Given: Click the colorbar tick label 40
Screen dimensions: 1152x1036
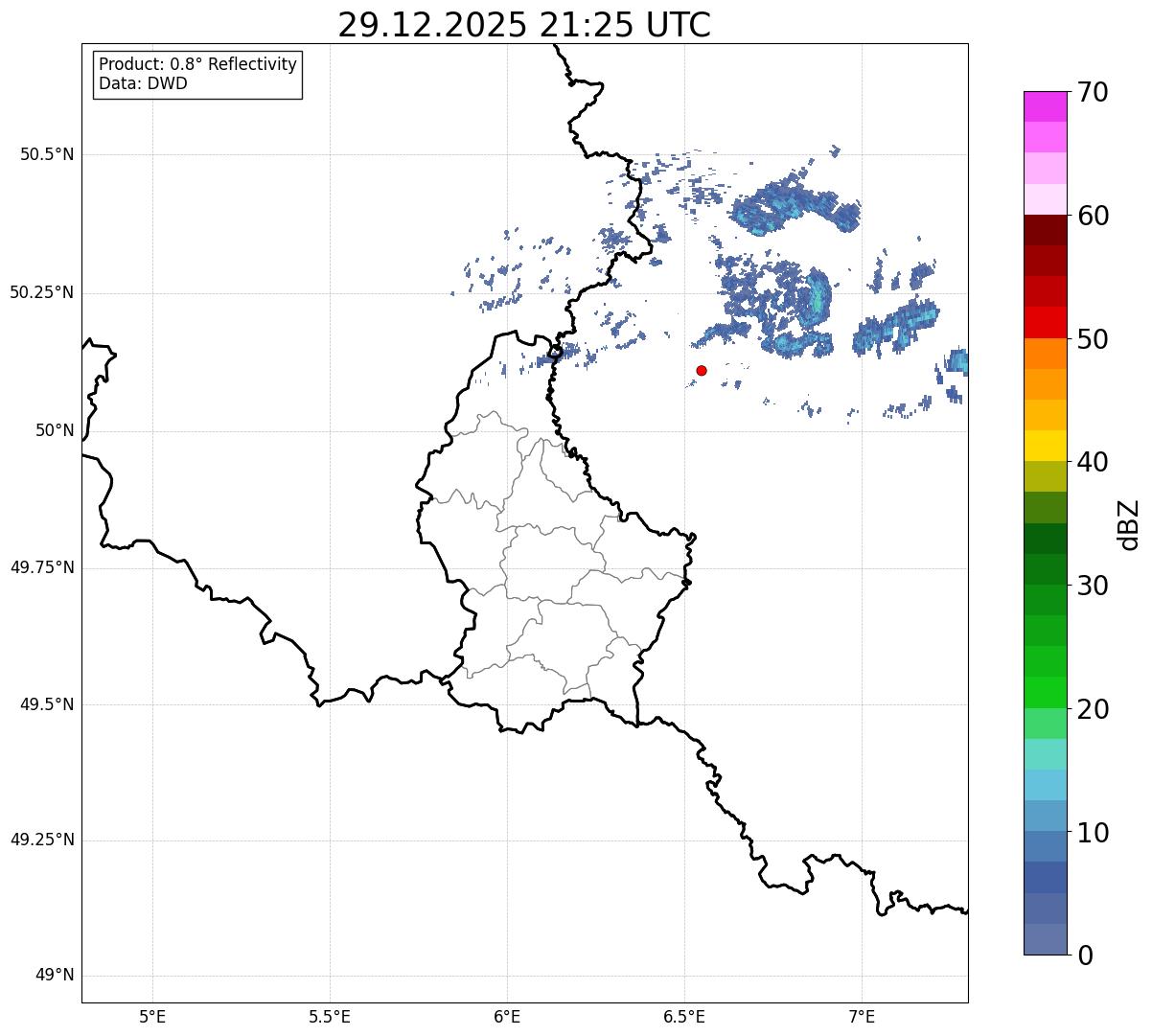Looking at the screenshot, I should pyautogui.click(x=1093, y=462).
